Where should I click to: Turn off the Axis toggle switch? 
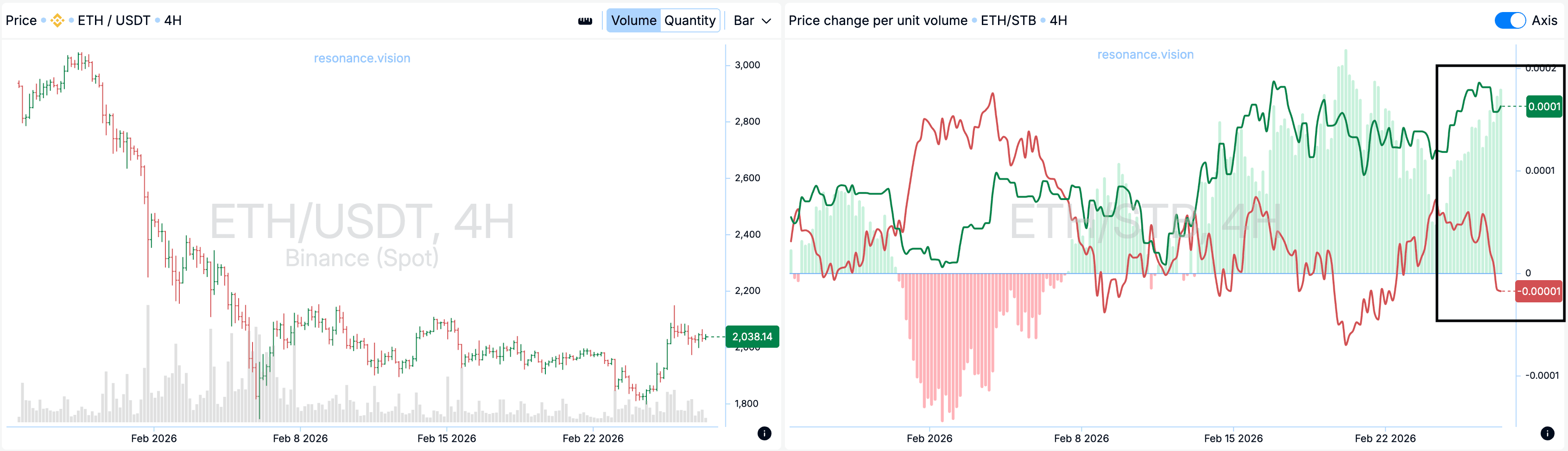pos(1510,21)
